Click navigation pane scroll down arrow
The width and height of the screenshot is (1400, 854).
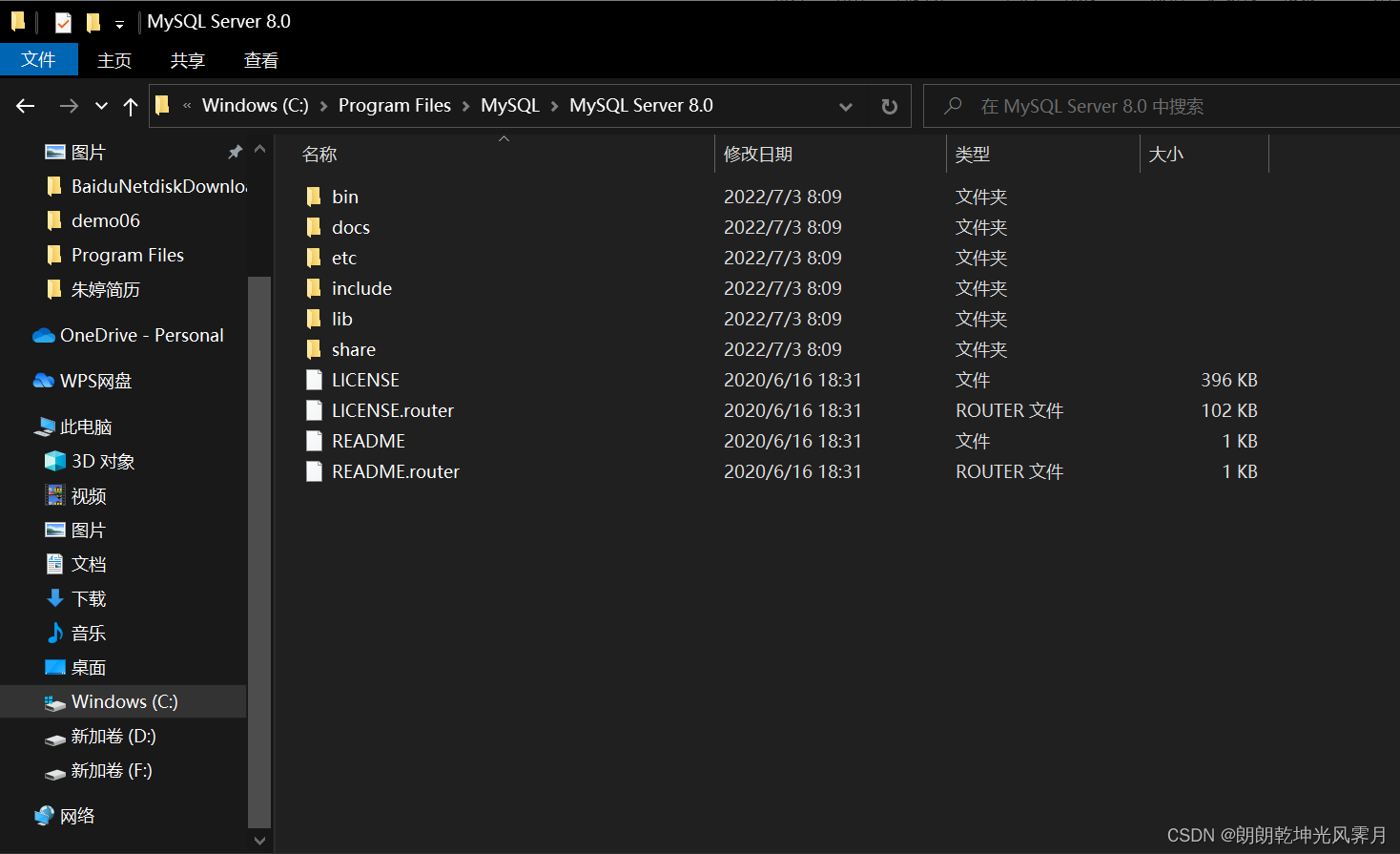click(259, 841)
